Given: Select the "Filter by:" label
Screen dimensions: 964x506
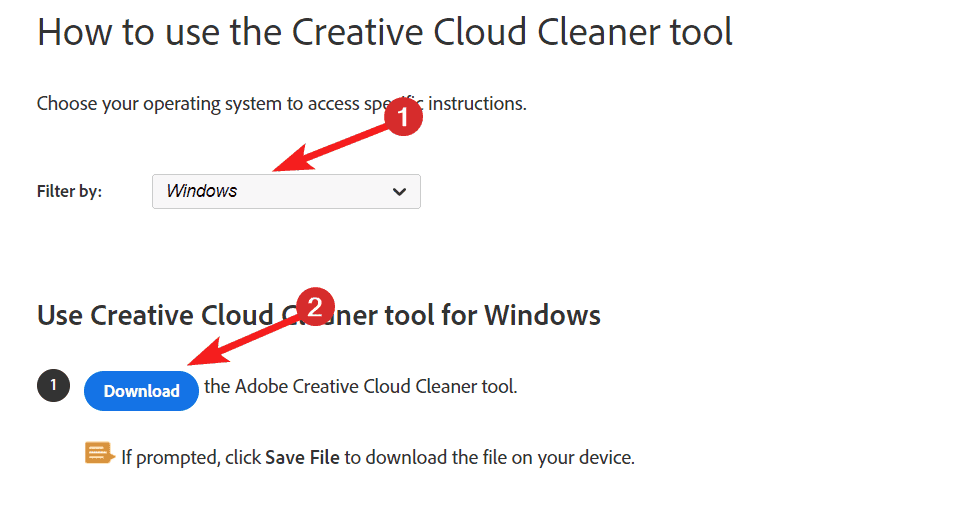Looking at the screenshot, I should click(x=69, y=191).
